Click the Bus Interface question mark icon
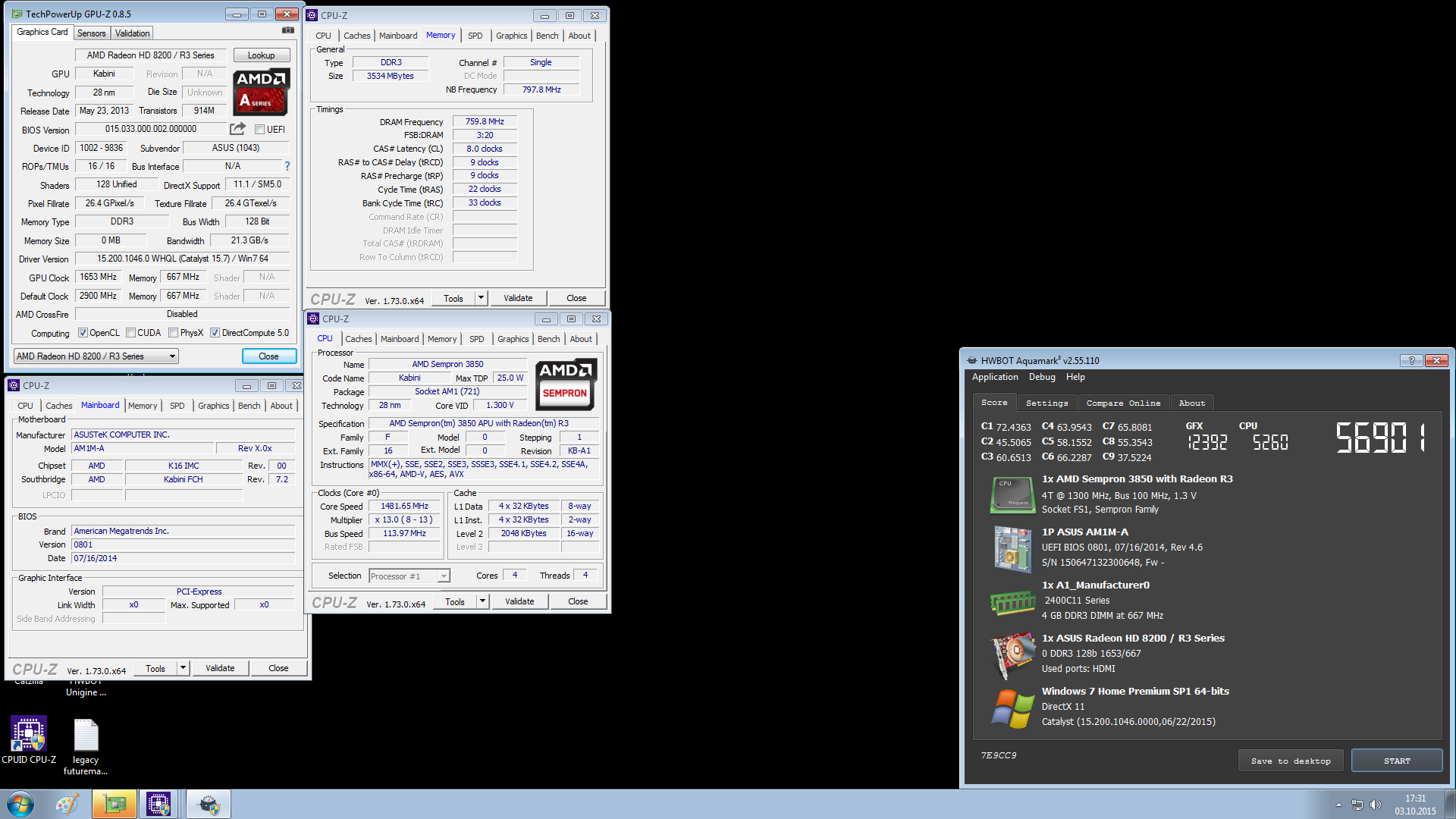 [287, 166]
